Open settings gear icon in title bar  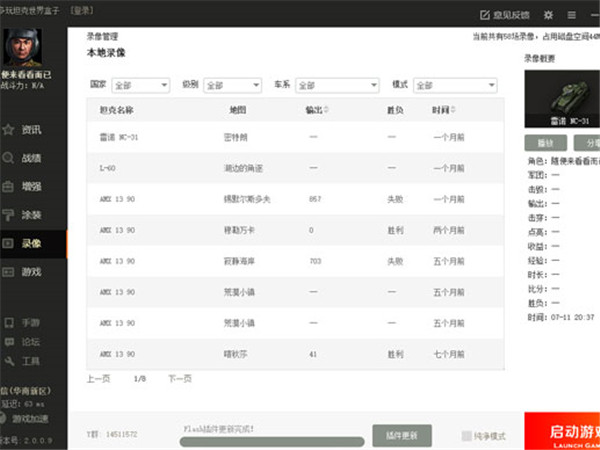pyautogui.click(x=547, y=15)
